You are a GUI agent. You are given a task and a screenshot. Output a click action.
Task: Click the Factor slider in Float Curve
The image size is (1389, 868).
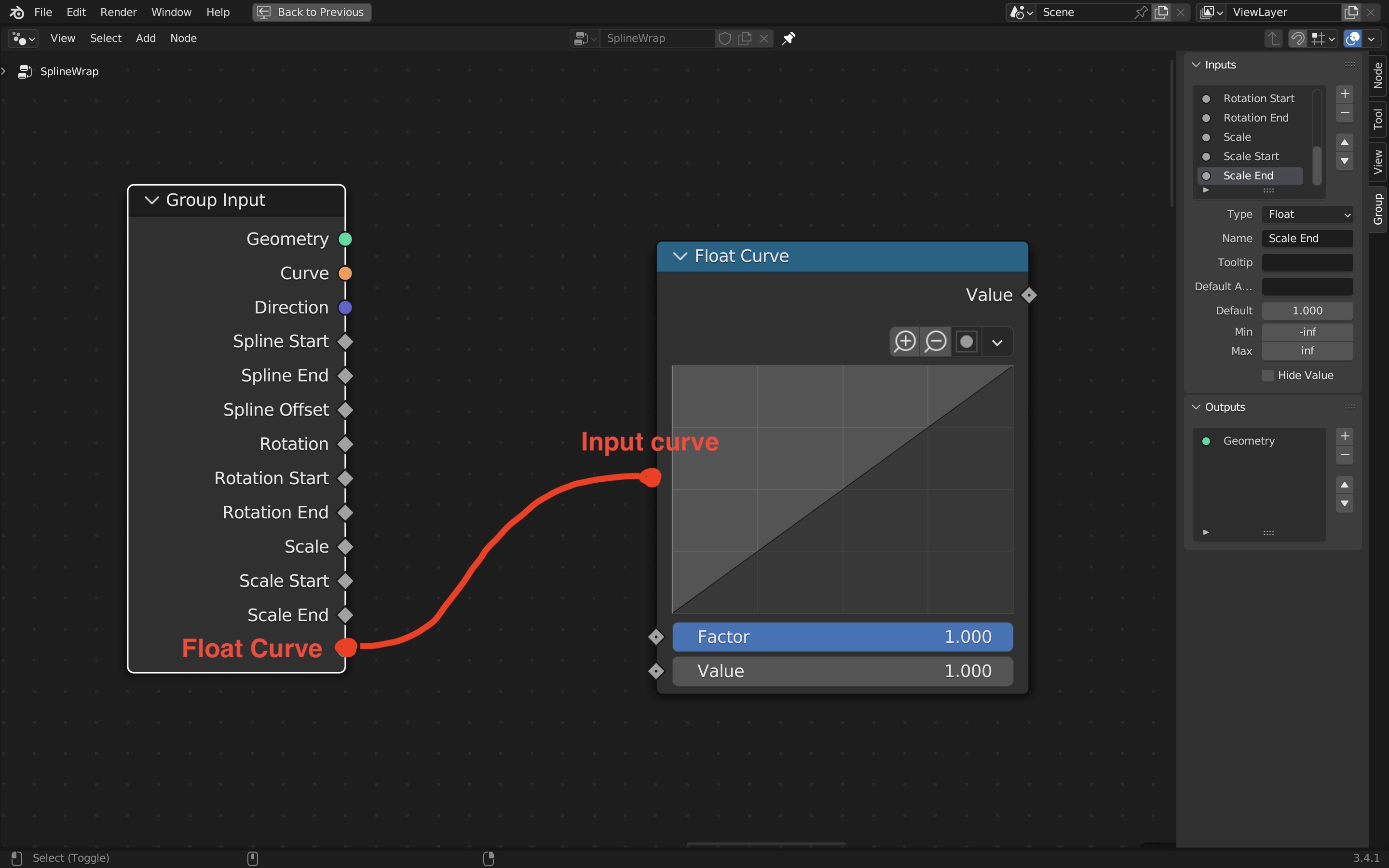coord(843,637)
